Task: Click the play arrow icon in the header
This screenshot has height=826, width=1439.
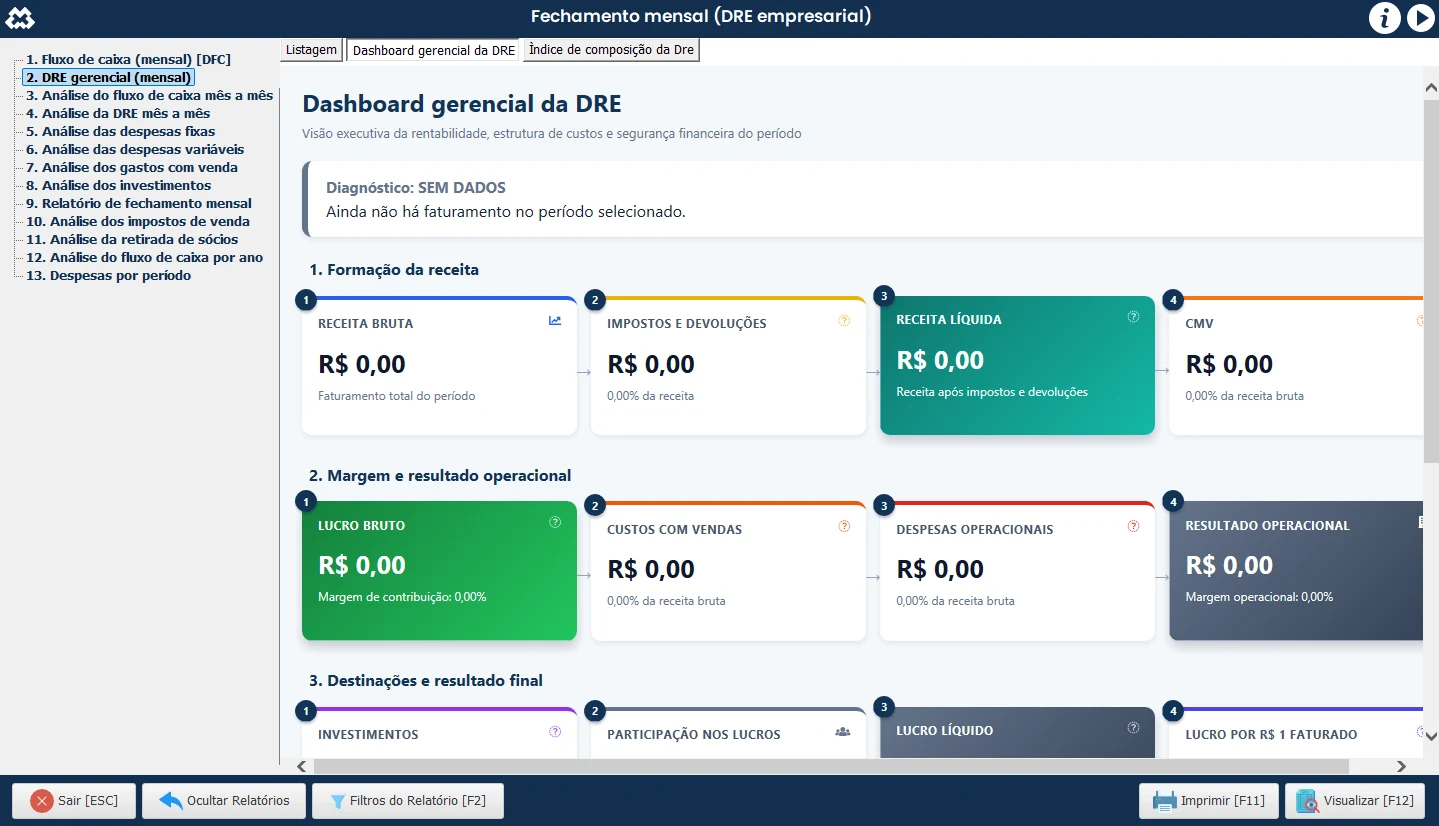Action: pyautogui.click(x=1420, y=17)
